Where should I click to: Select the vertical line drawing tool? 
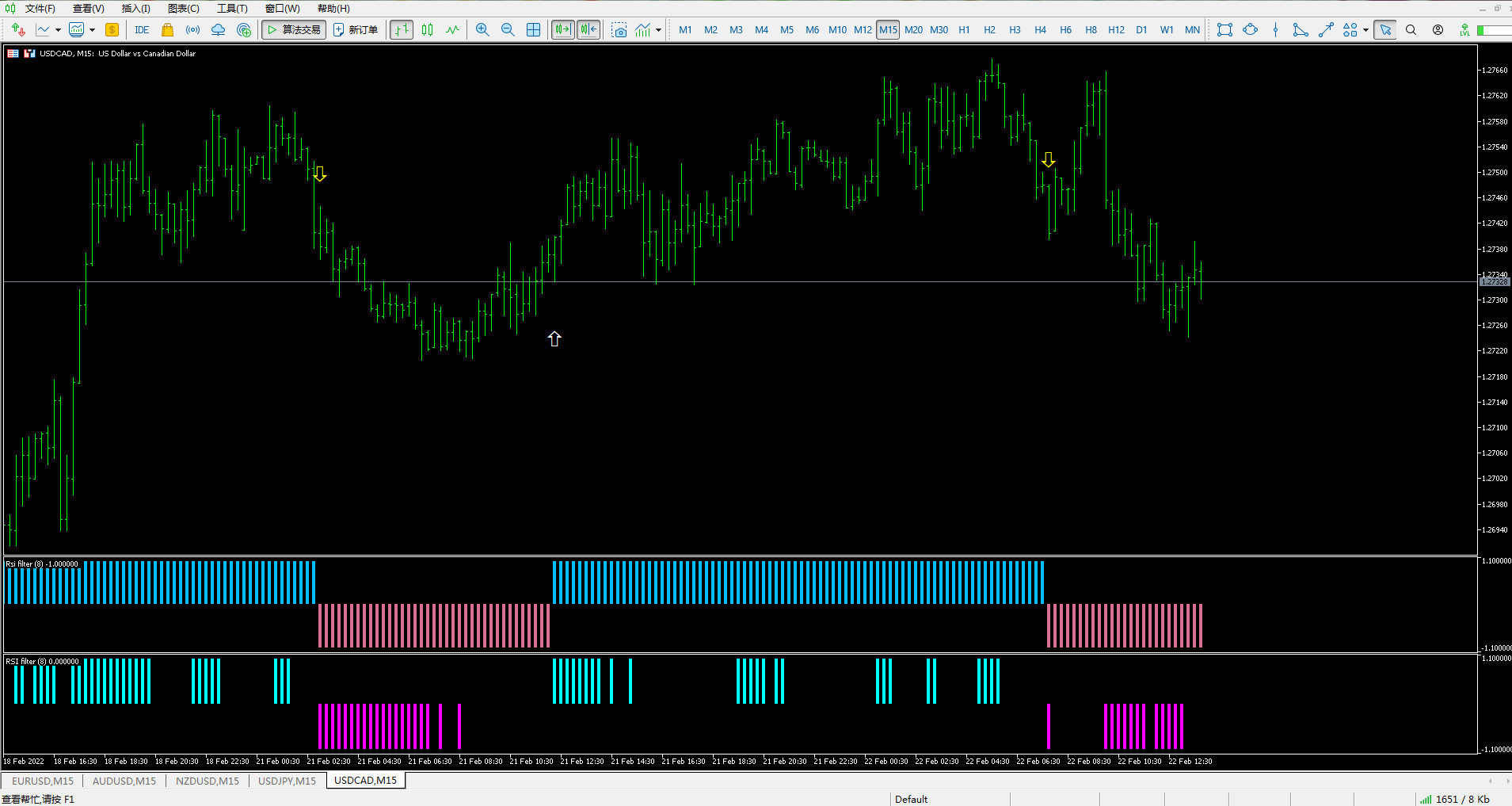coord(1275,30)
